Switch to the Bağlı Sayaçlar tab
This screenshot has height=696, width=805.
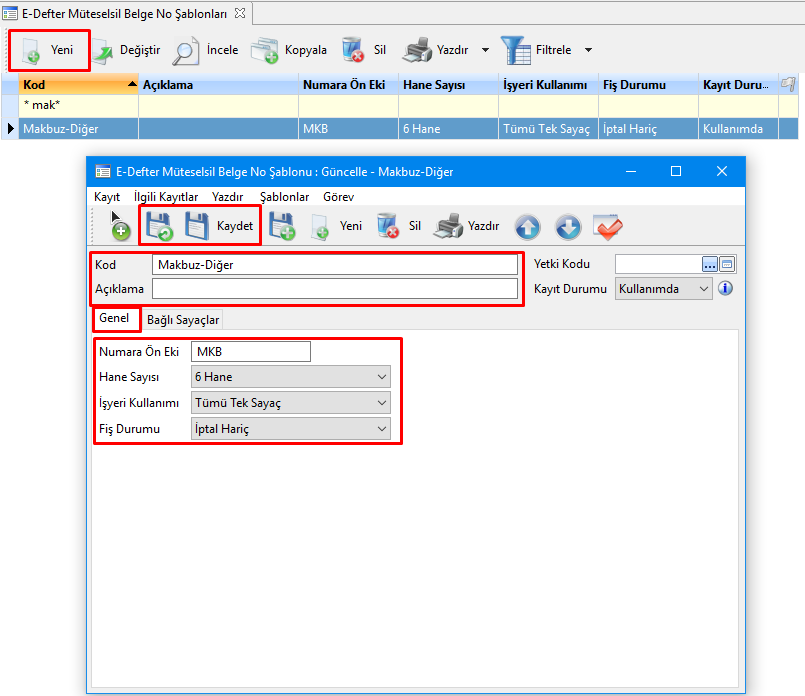(183, 320)
